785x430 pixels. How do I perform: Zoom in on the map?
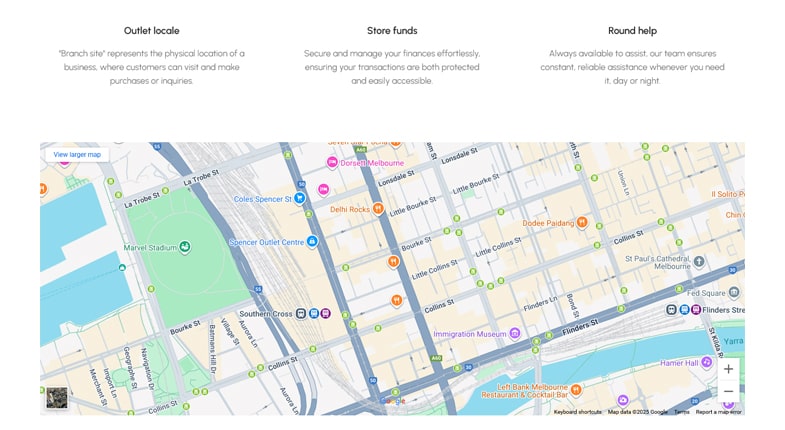[x=728, y=369]
